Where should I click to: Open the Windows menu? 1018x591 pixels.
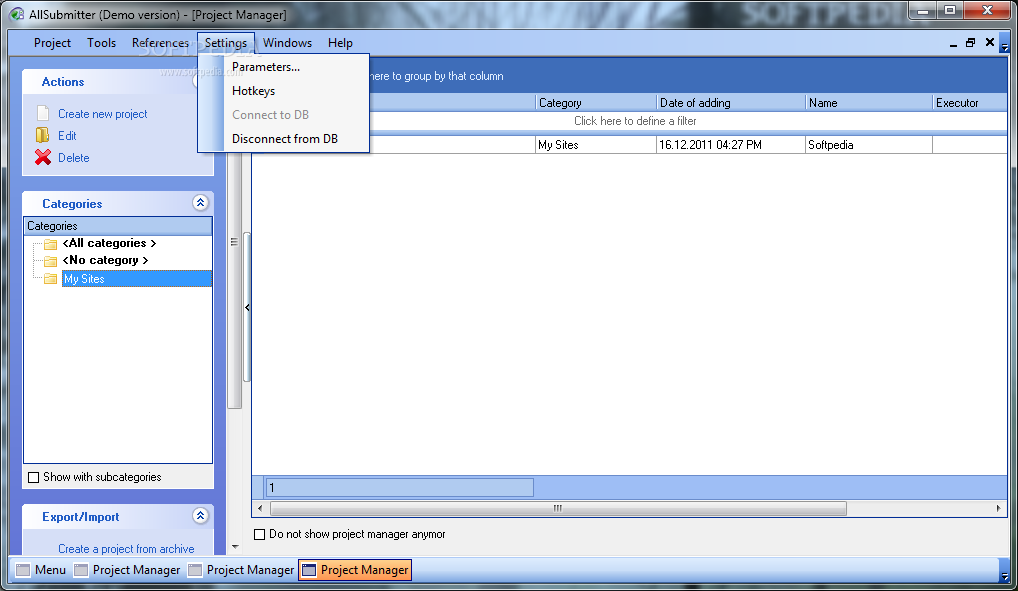[x=287, y=43]
